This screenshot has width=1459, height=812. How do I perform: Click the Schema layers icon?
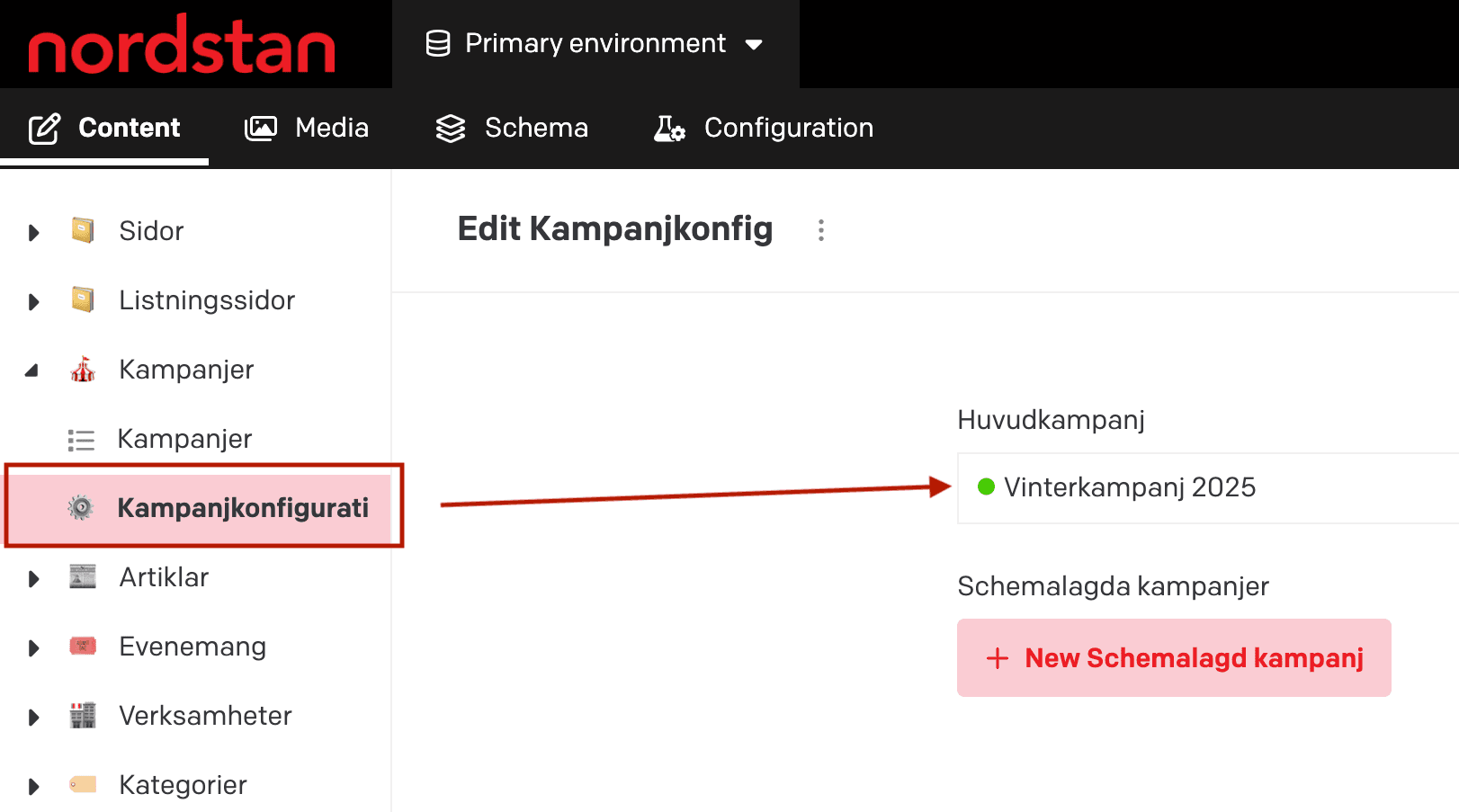pos(450,128)
